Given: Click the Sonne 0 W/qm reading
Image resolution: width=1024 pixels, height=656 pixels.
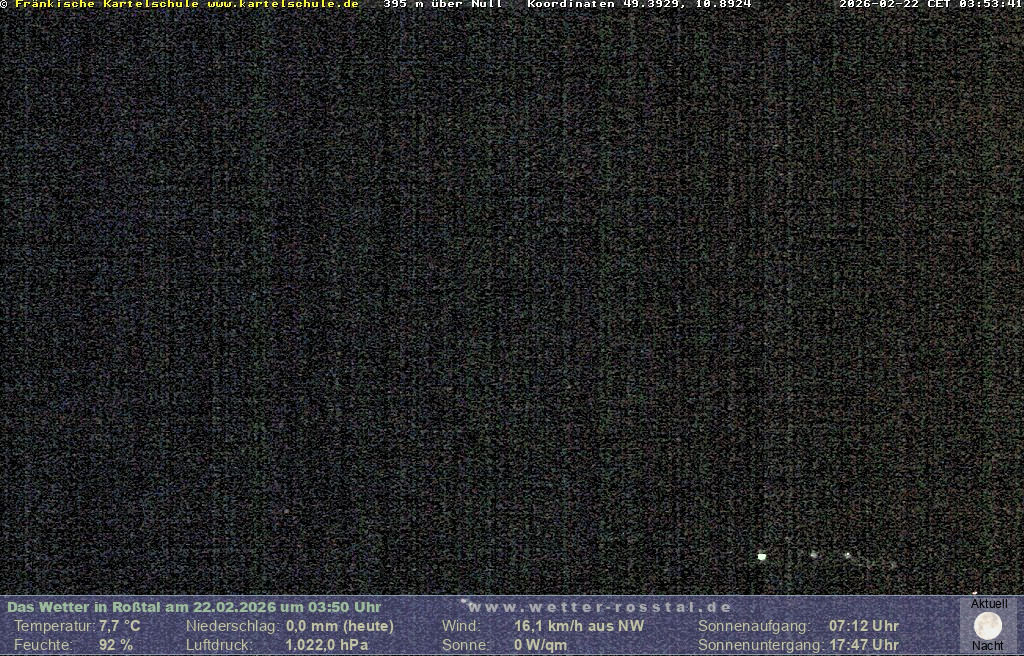Looking at the screenshot, I should click(x=540, y=645).
